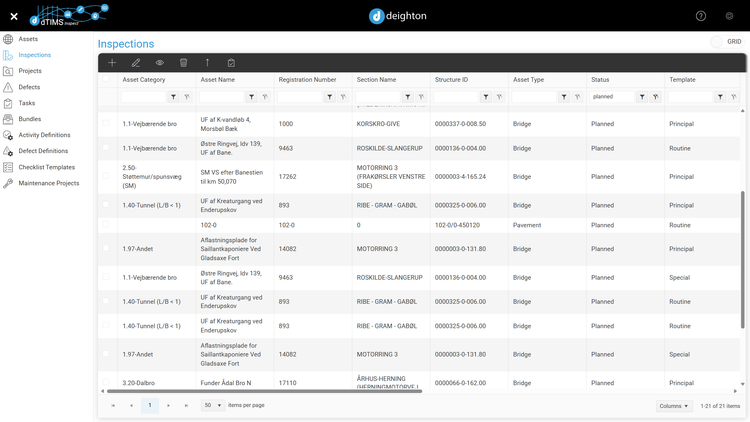
Task: Open the help question mark icon
Action: pyautogui.click(x=701, y=16)
